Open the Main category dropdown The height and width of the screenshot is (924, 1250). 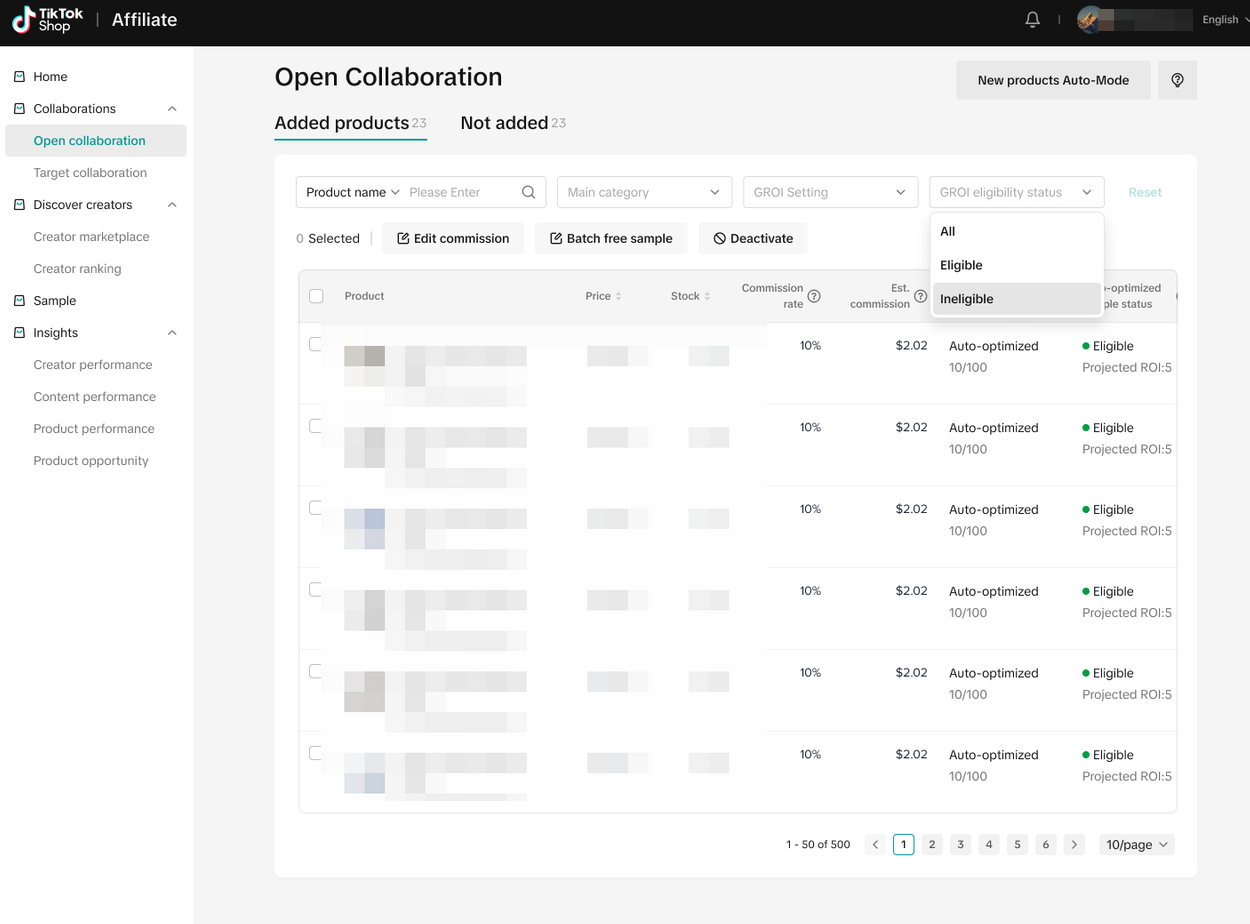(643, 192)
